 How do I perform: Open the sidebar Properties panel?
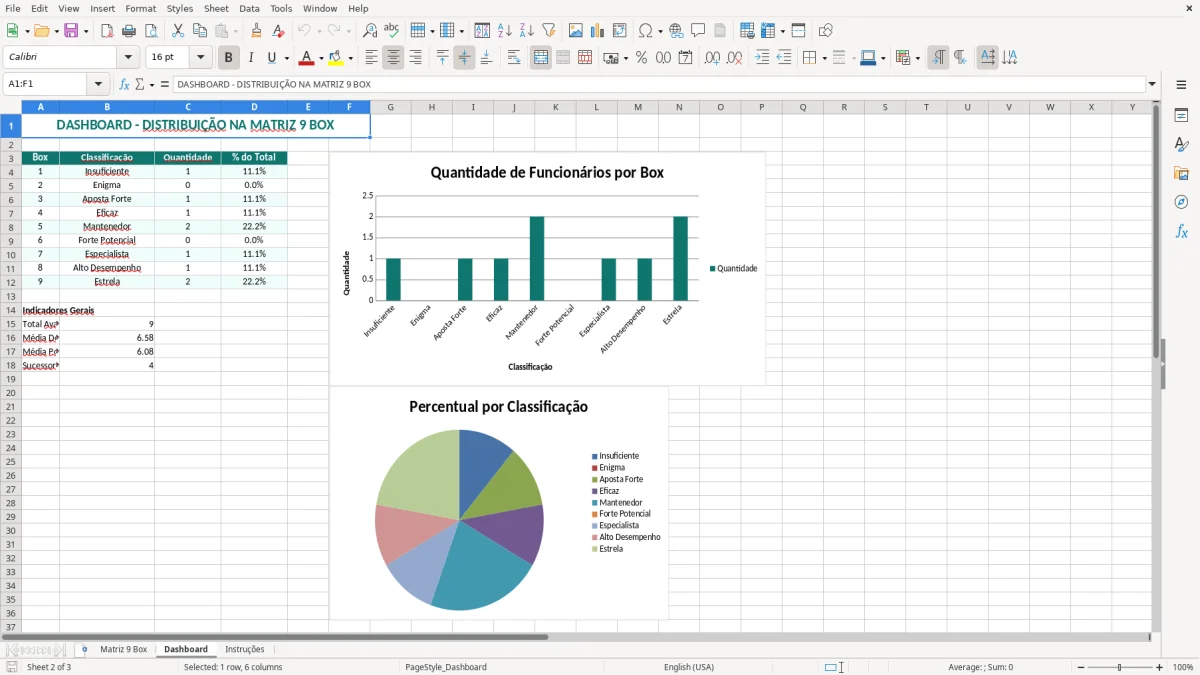tap(1181, 116)
